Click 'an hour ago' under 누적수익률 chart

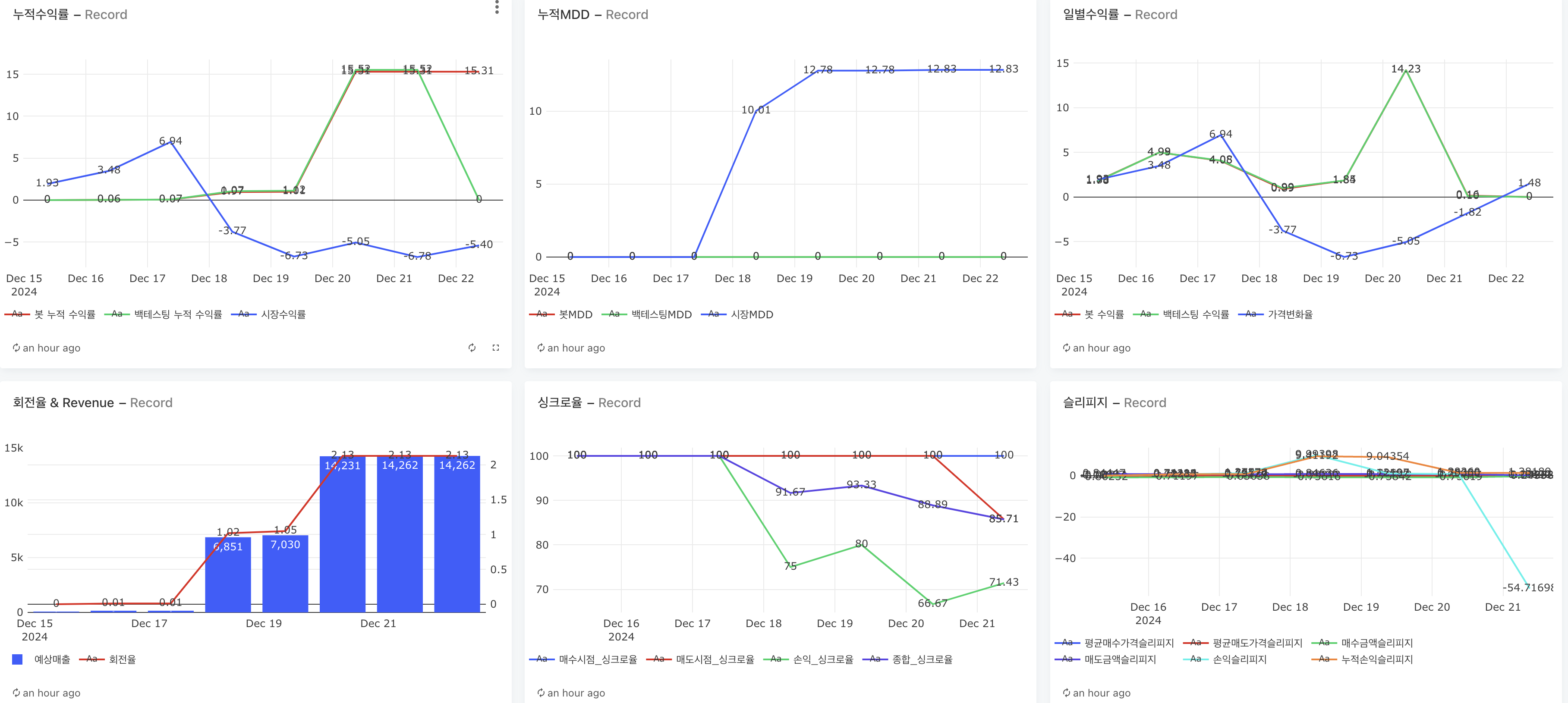pyautogui.click(x=51, y=348)
